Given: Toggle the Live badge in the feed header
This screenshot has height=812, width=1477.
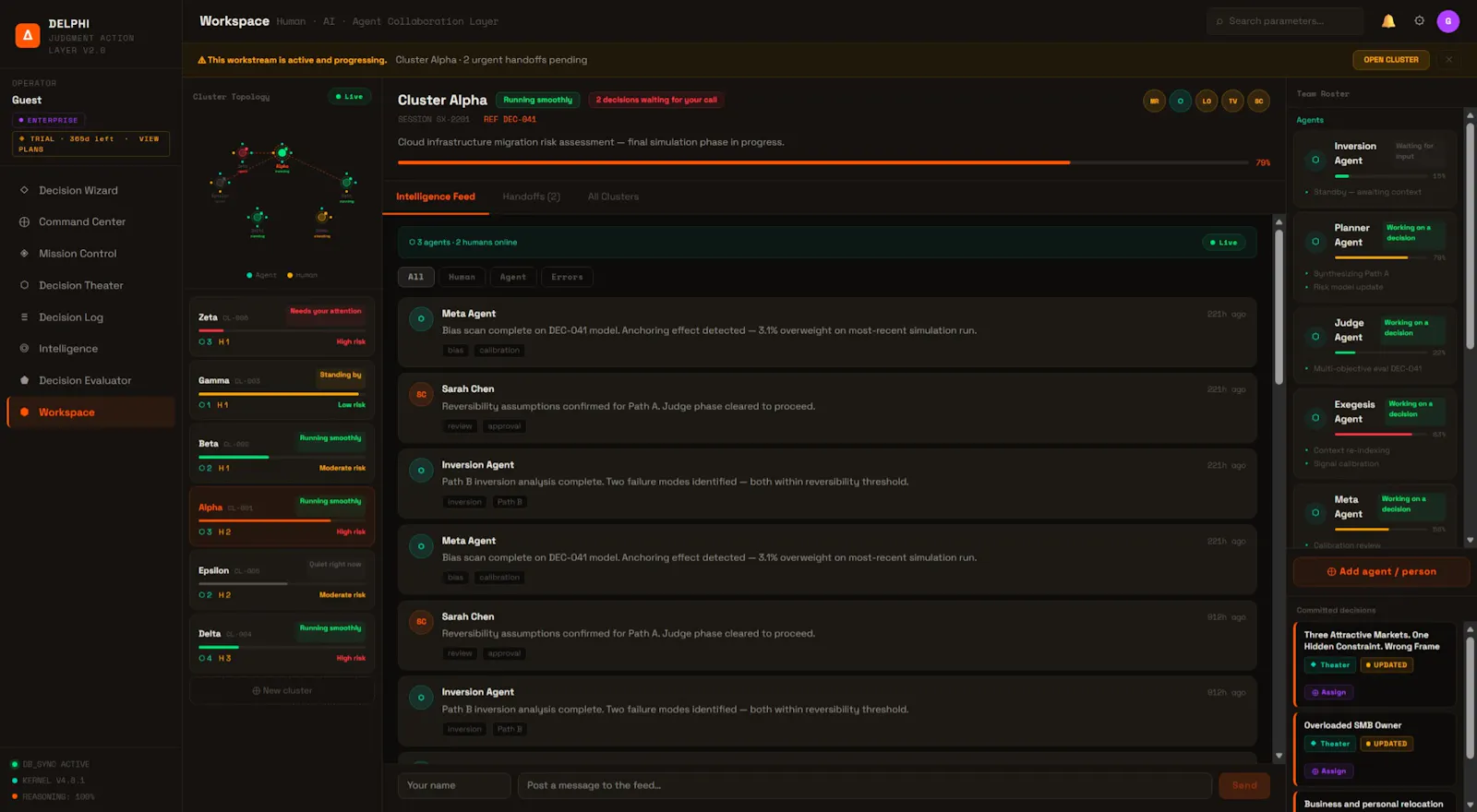Looking at the screenshot, I should pos(1223,243).
